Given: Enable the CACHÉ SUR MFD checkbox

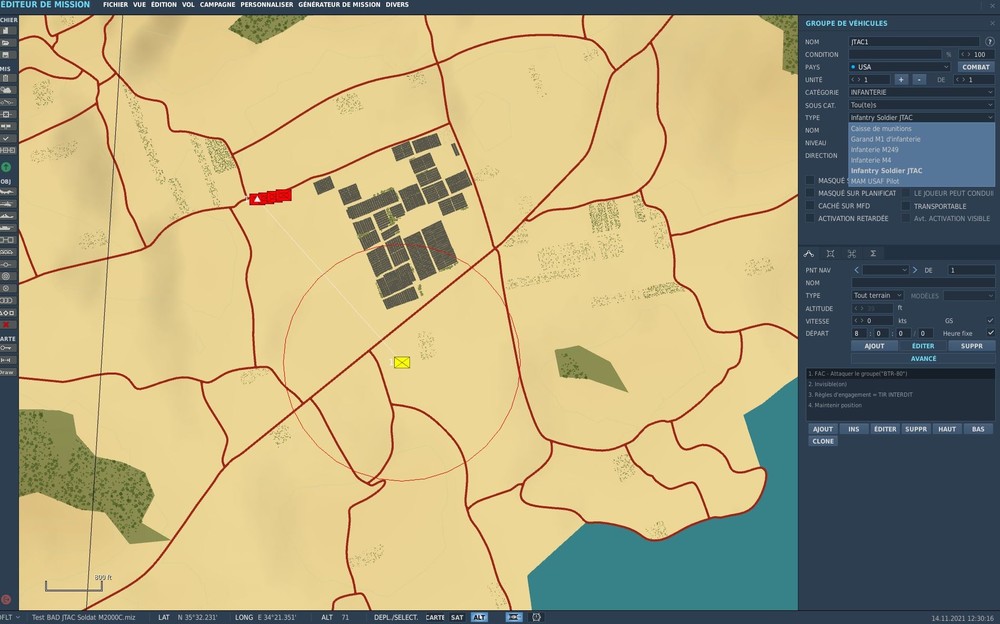Looking at the screenshot, I should tap(809, 205).
